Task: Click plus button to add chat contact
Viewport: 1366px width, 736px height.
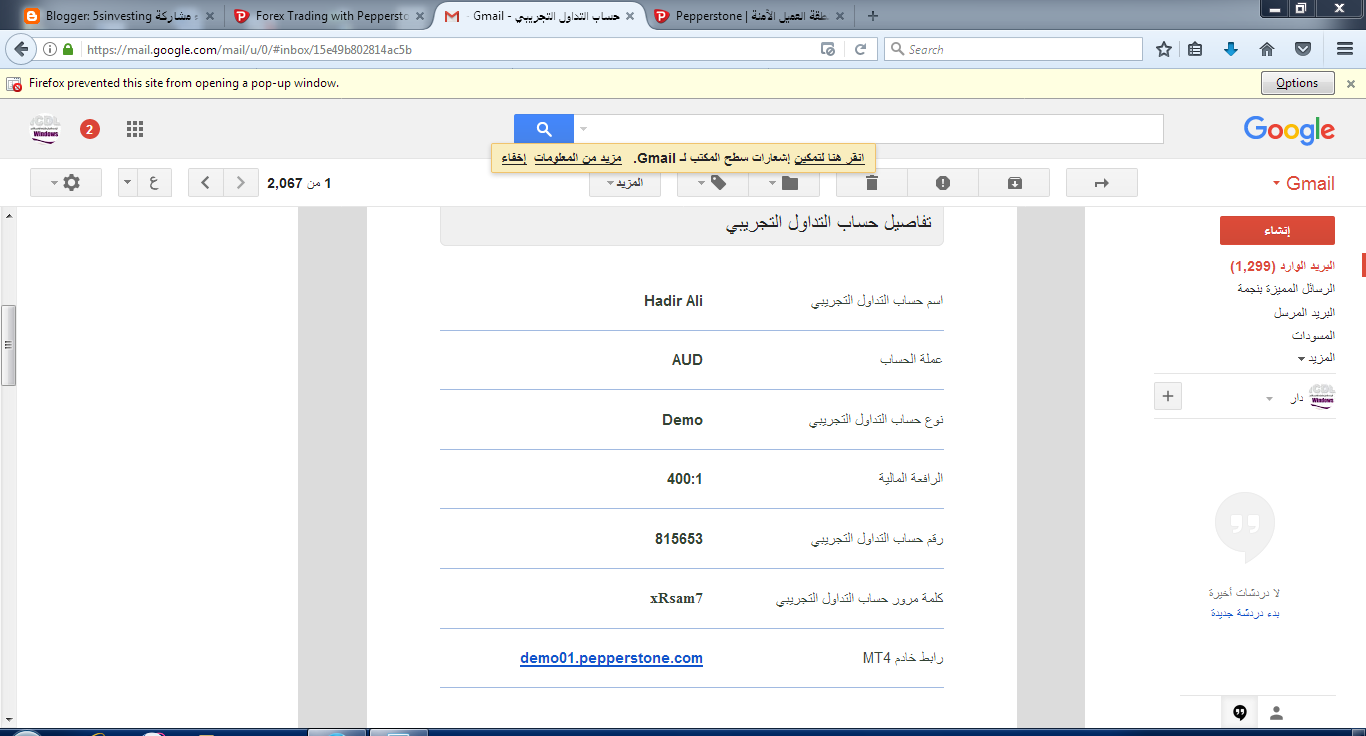Action: (x=1168, y=396)
